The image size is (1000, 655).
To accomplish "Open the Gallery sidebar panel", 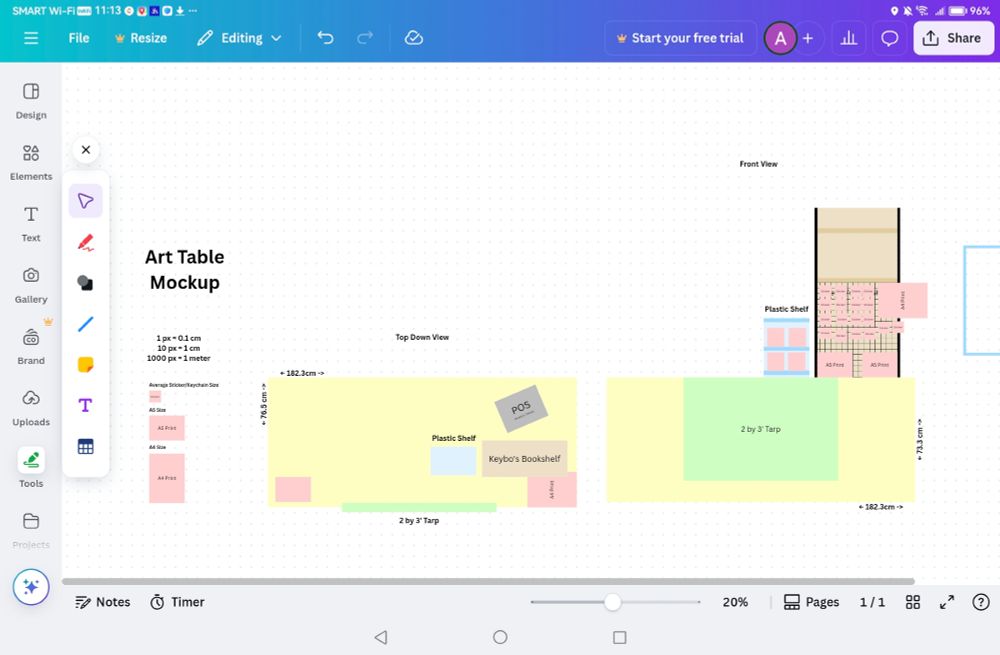I will tap(31, 285).
